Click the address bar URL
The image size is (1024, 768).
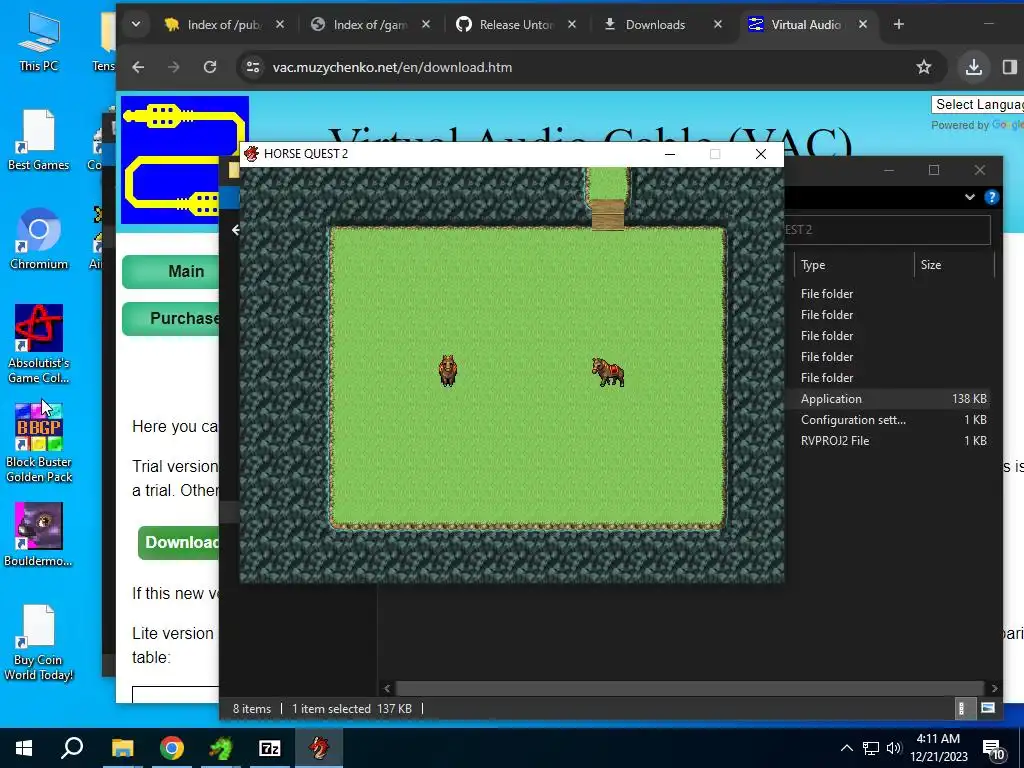pyautogui.click(x=392, y=67)
